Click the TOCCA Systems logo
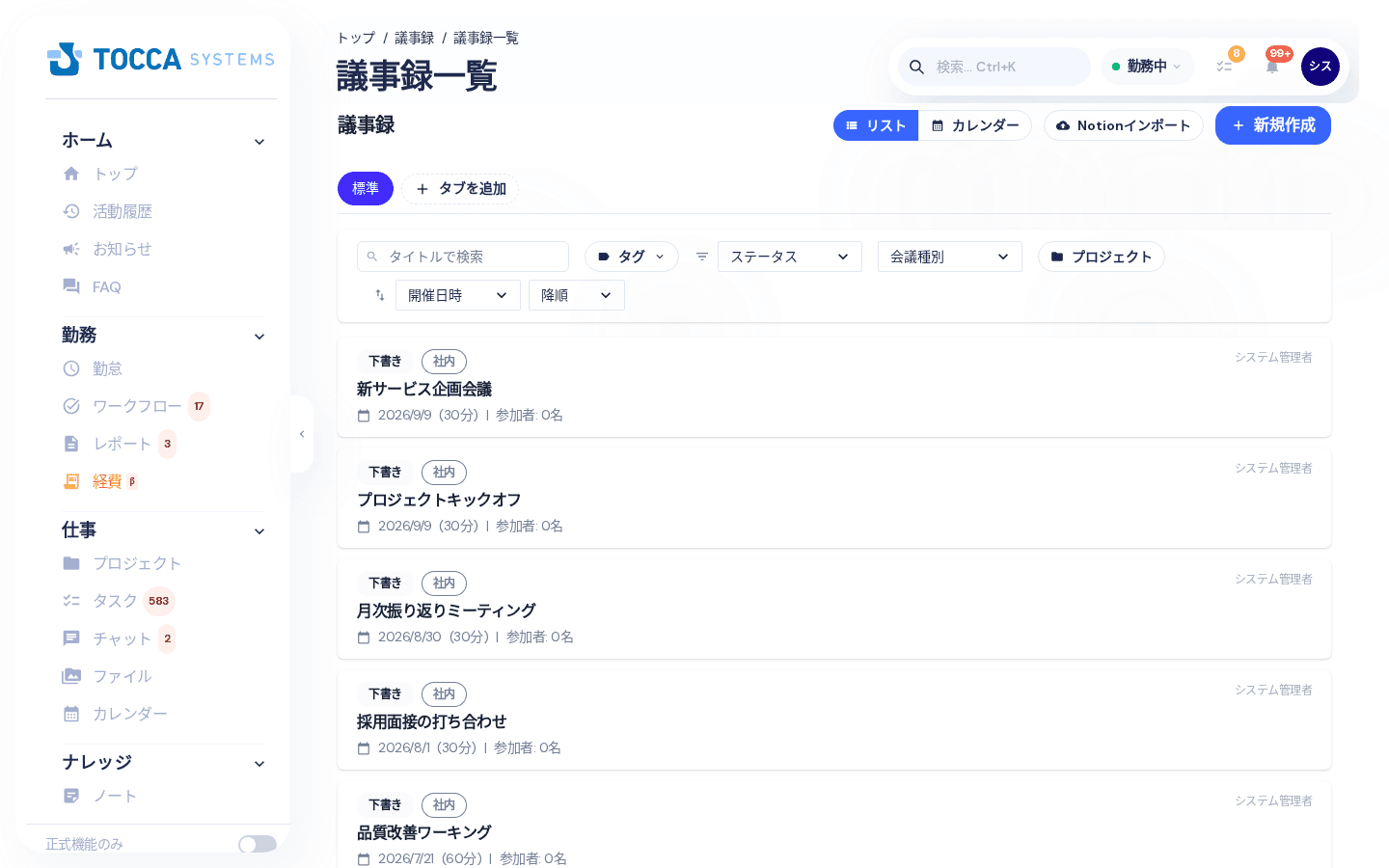Viewport: 1389px width, 868px height. 161,59
